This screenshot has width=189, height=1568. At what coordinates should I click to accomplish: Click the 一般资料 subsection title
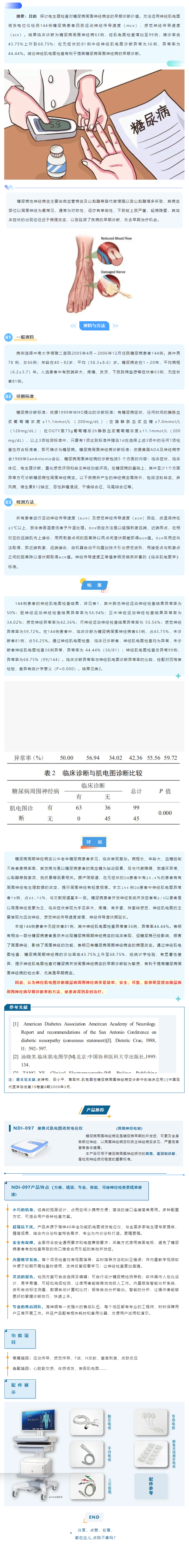(x=25, y=337)
